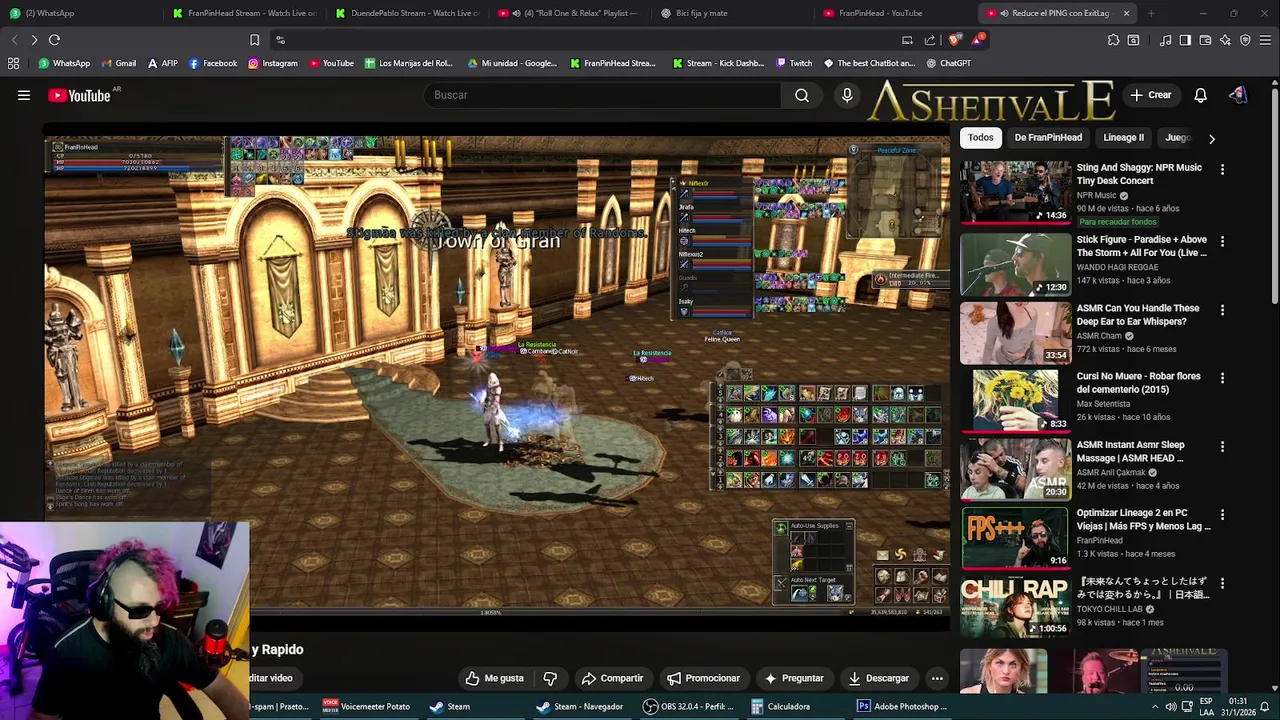Open Brave VPN shield icon

coord(1245,40)
